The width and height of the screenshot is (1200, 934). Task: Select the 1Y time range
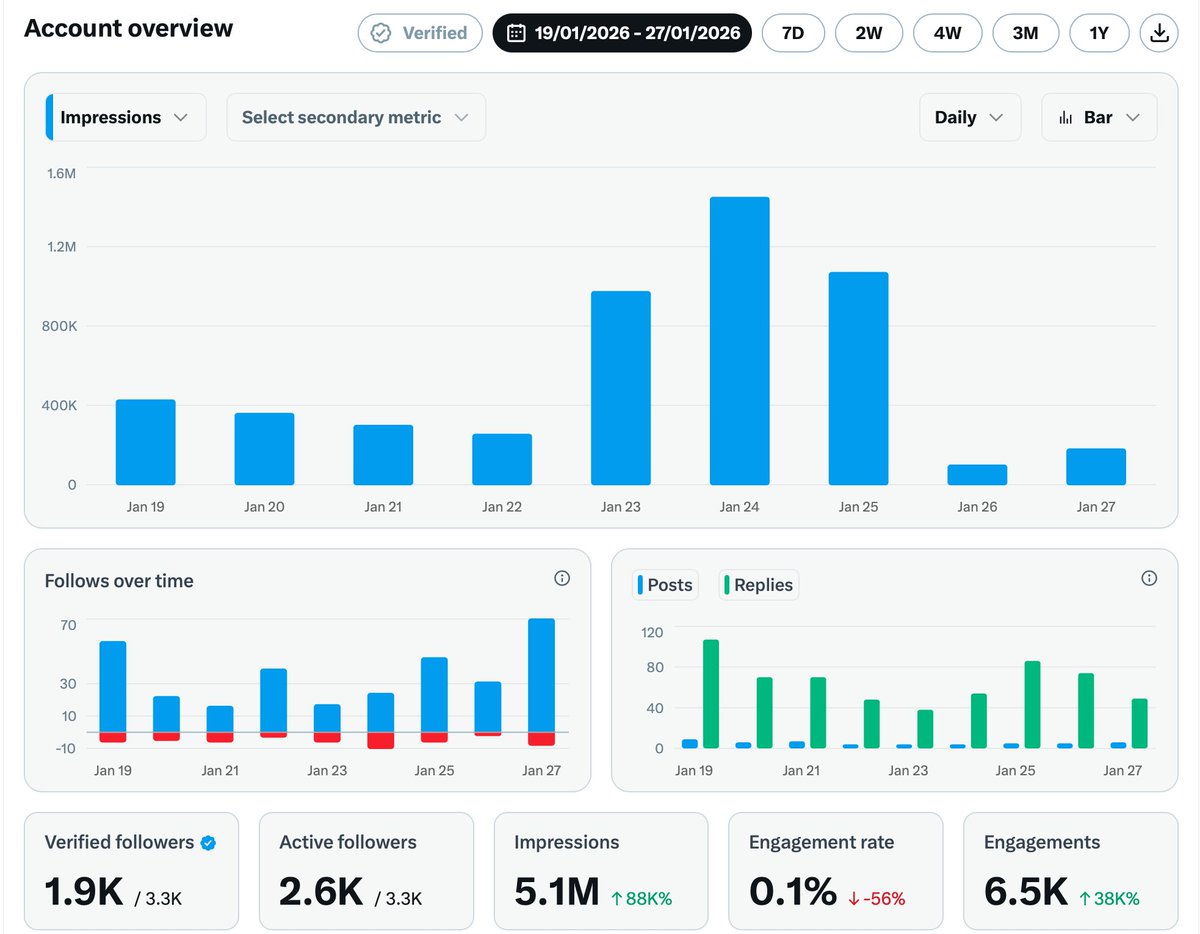tap(1099, 33)
